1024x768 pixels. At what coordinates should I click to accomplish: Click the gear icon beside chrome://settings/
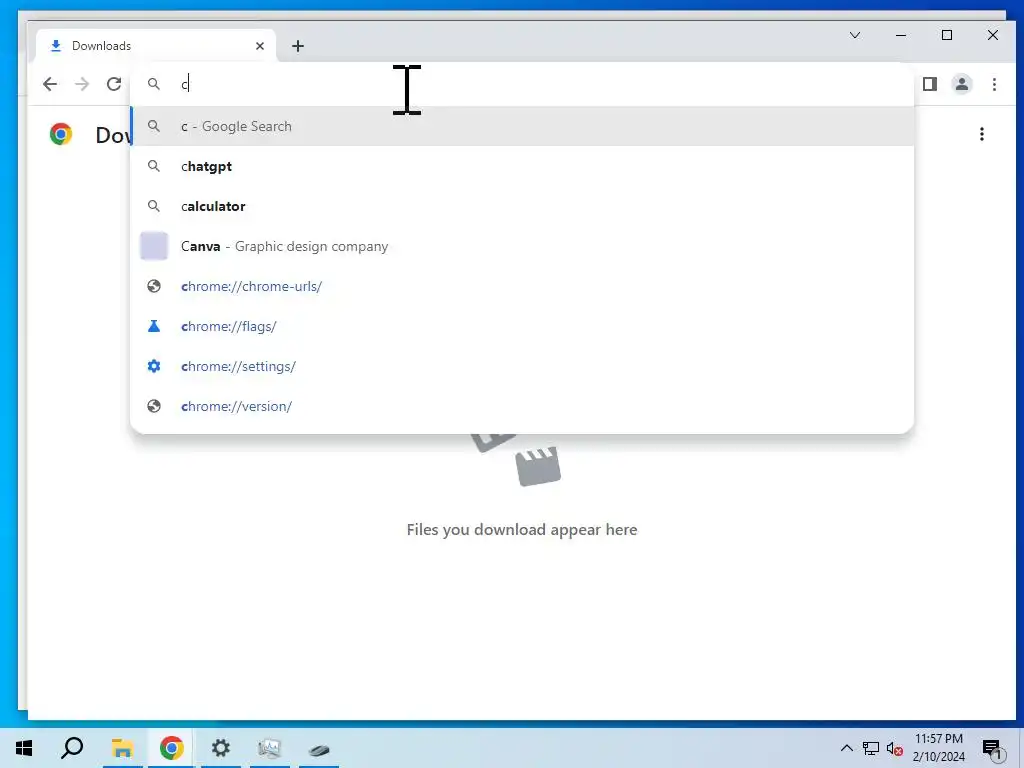[153, 366]
